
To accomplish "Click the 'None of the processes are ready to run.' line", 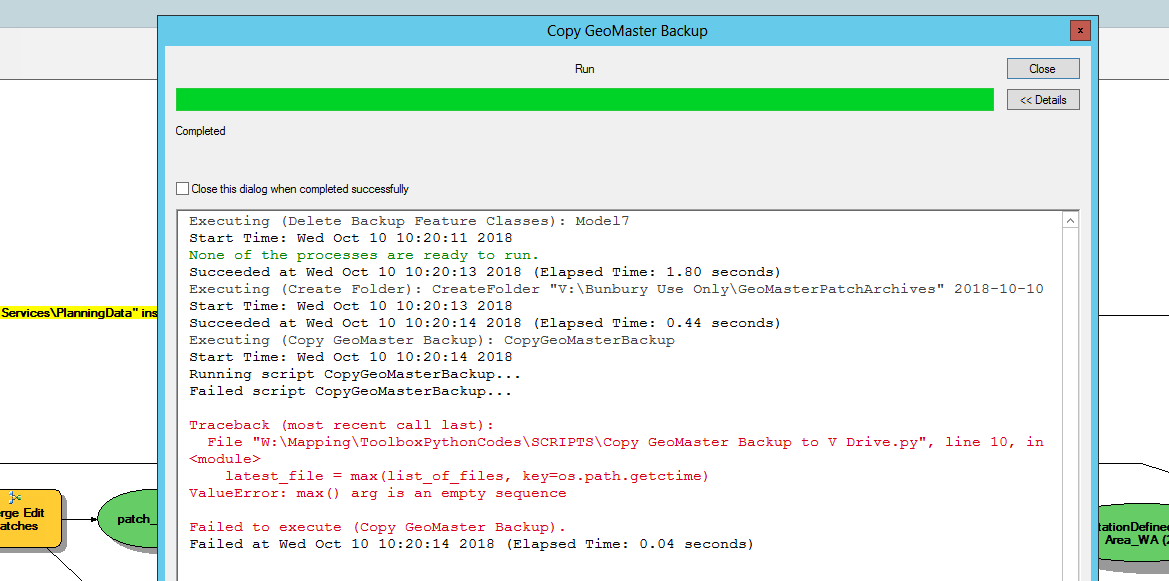I will coord(364,254).
